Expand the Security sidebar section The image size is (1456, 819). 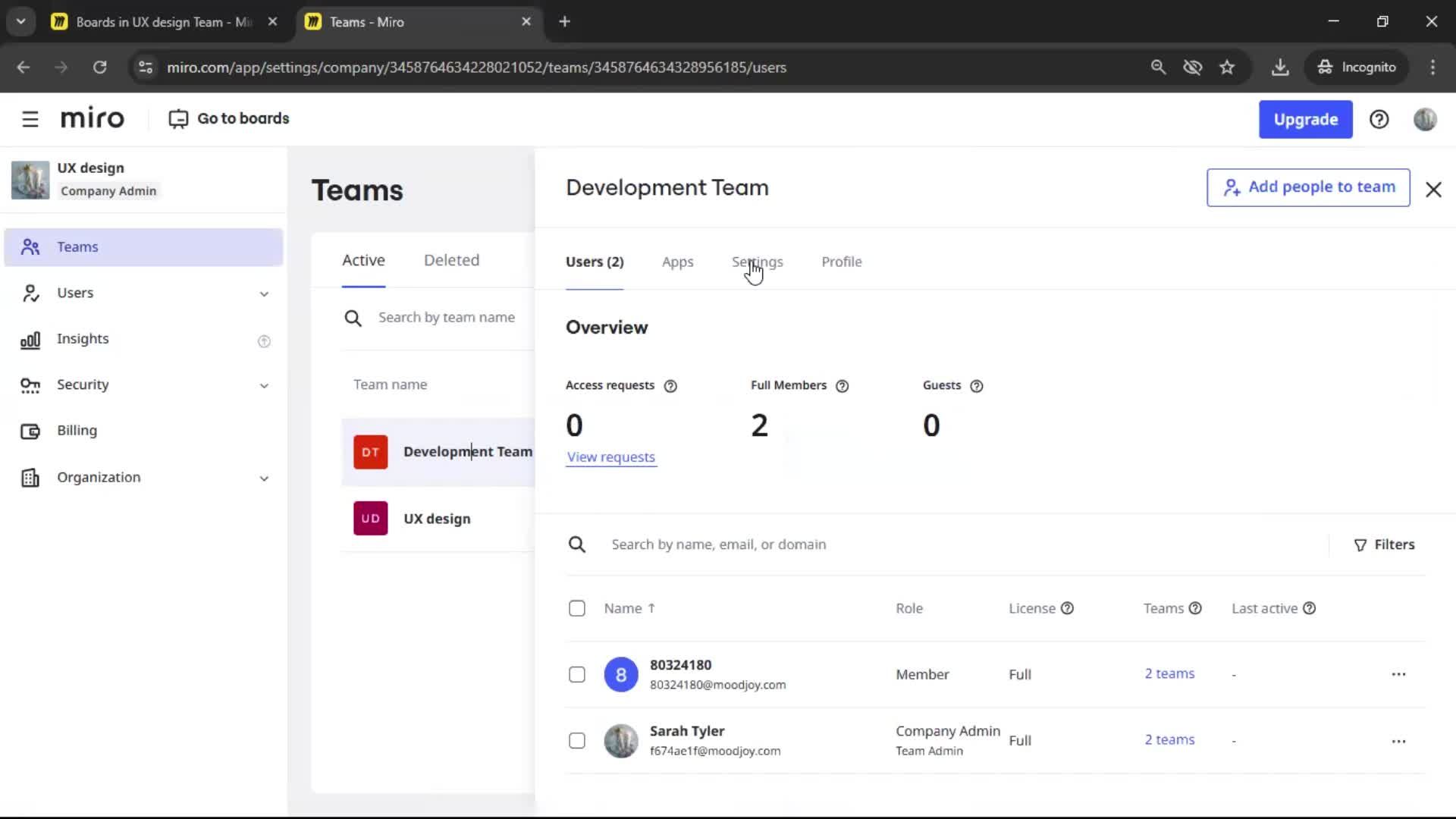(x=264, y=386)
